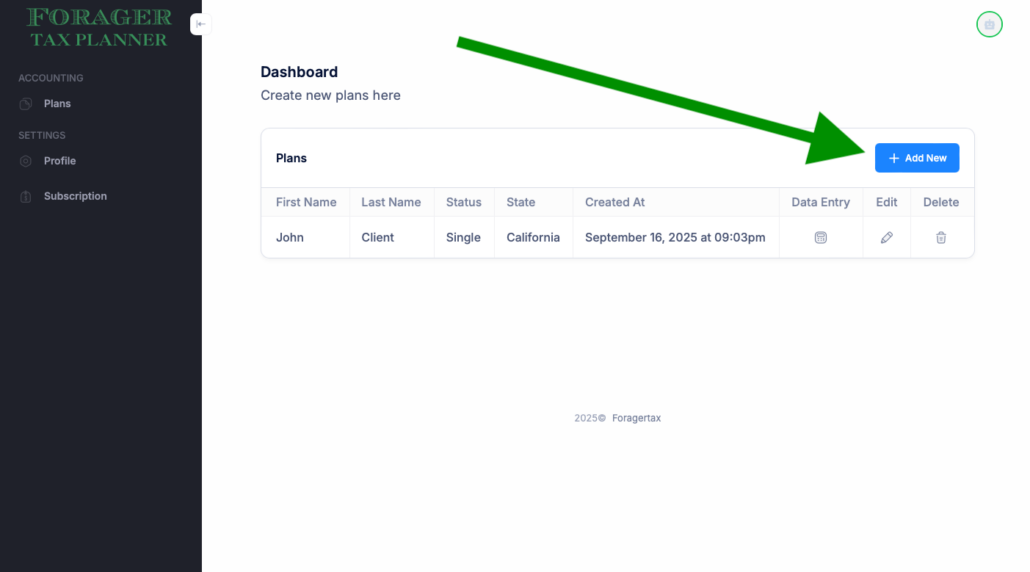1030x572 pixels.
Task: Click the State column header
Action: (521, 202)
